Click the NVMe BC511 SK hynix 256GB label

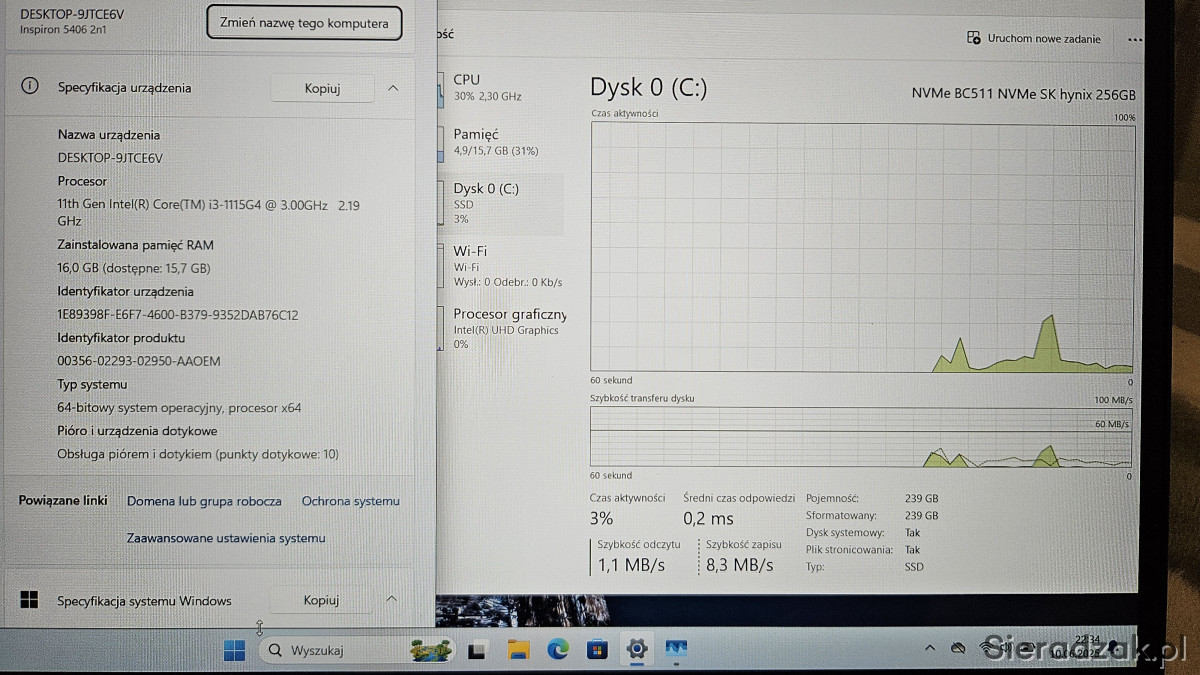tap(1023, 94)
